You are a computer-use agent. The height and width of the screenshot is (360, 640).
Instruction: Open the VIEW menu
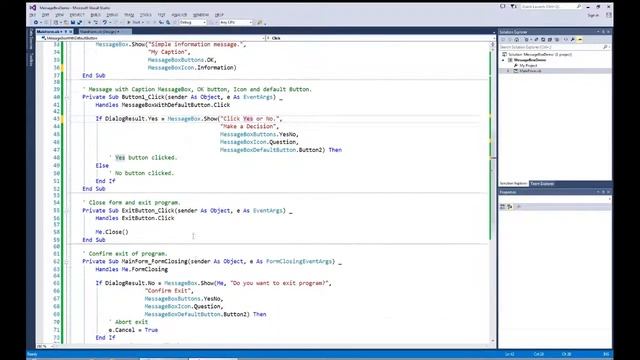point(60,15)
